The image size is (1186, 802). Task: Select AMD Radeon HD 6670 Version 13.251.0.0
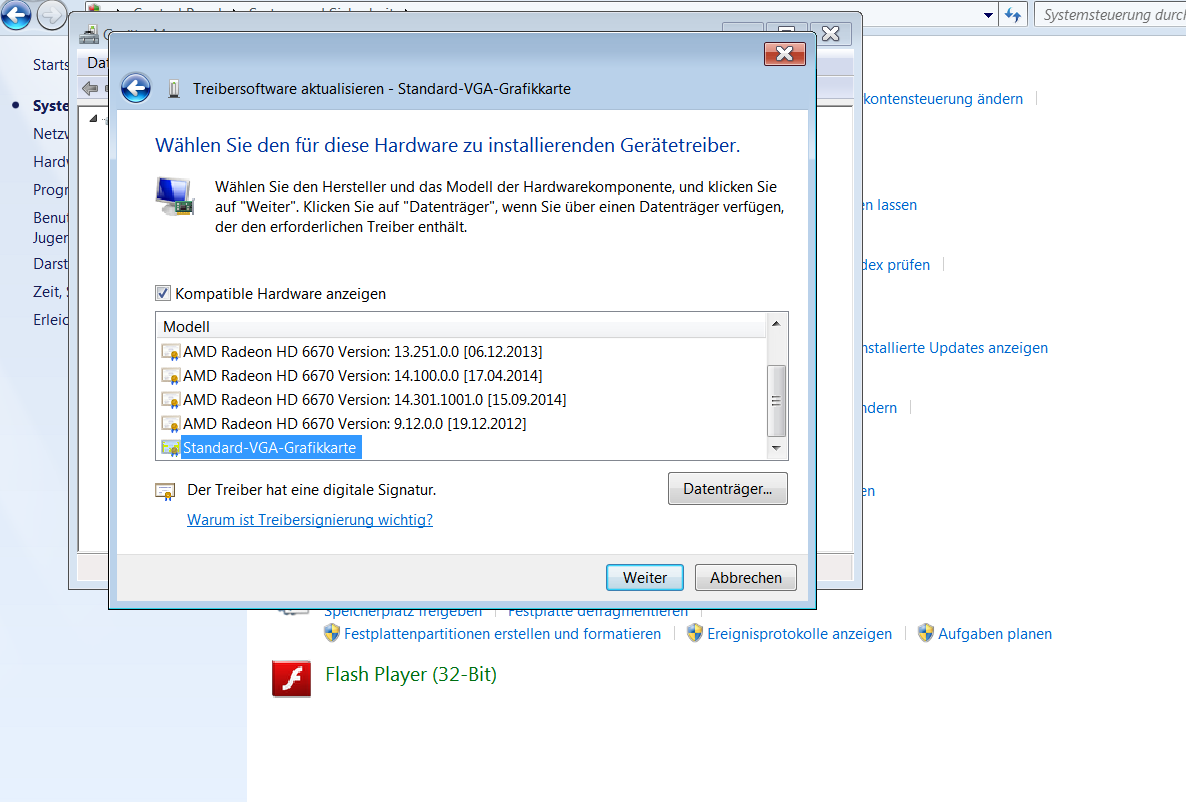362,352
